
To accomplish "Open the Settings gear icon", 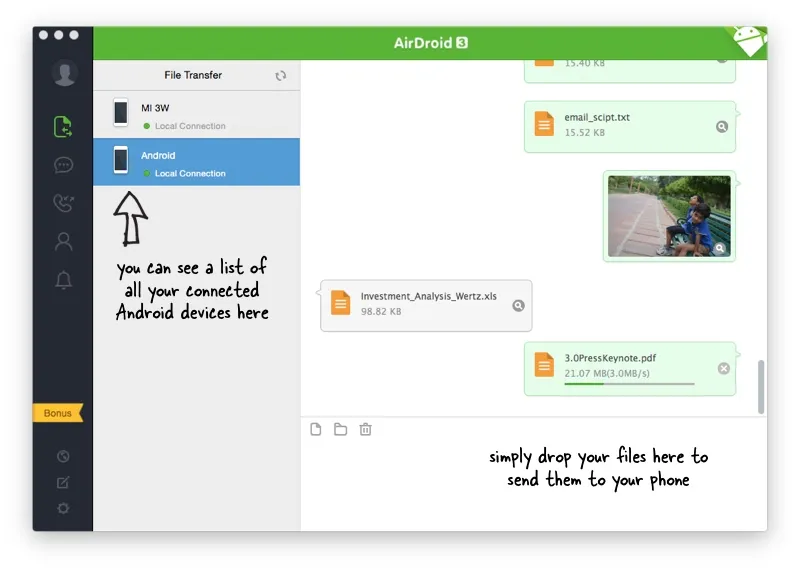I will pos(63,508).
